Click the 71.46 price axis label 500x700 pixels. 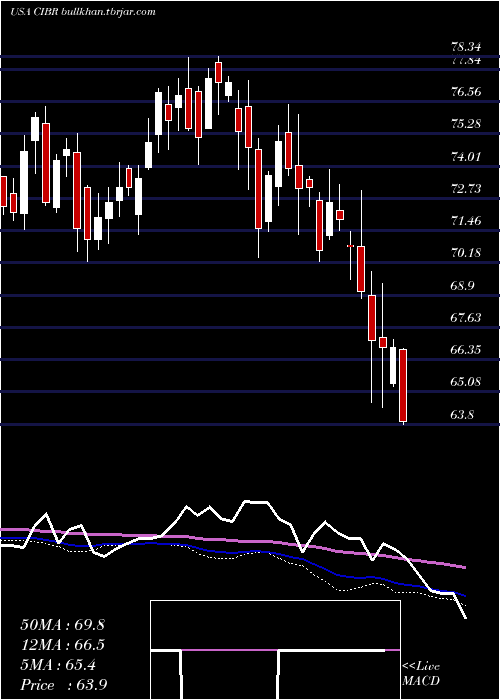tap(466, 220)
